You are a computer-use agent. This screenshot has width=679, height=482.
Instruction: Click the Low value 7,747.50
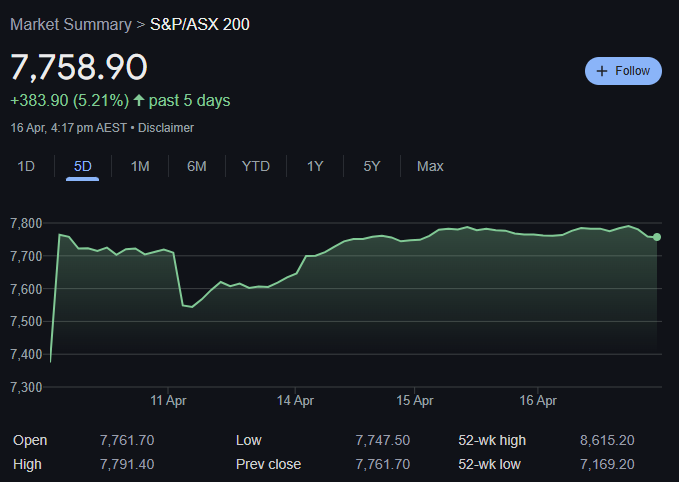click(x=382, y=440)
